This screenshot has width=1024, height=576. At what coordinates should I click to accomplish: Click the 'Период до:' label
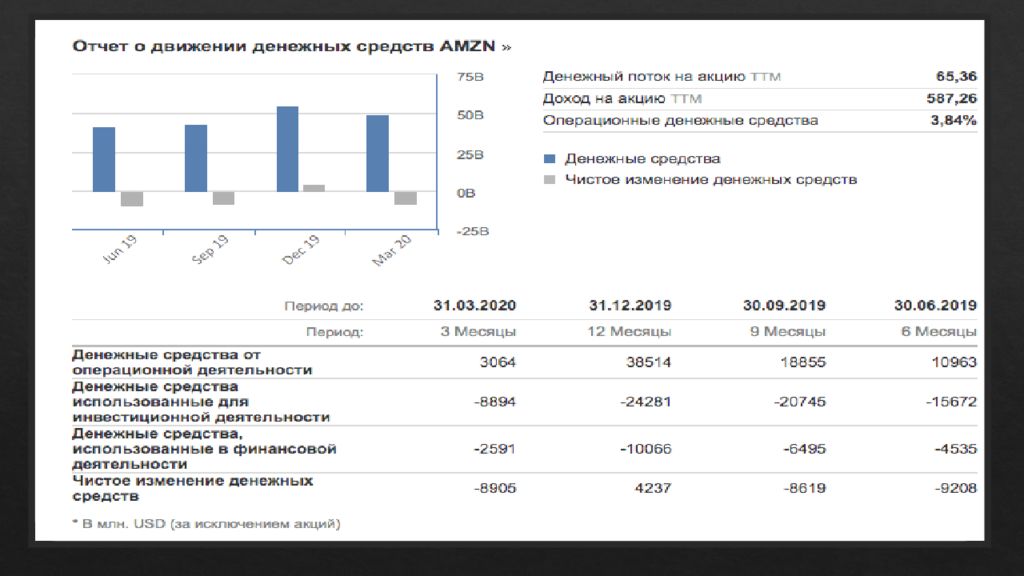click(324, 306)
